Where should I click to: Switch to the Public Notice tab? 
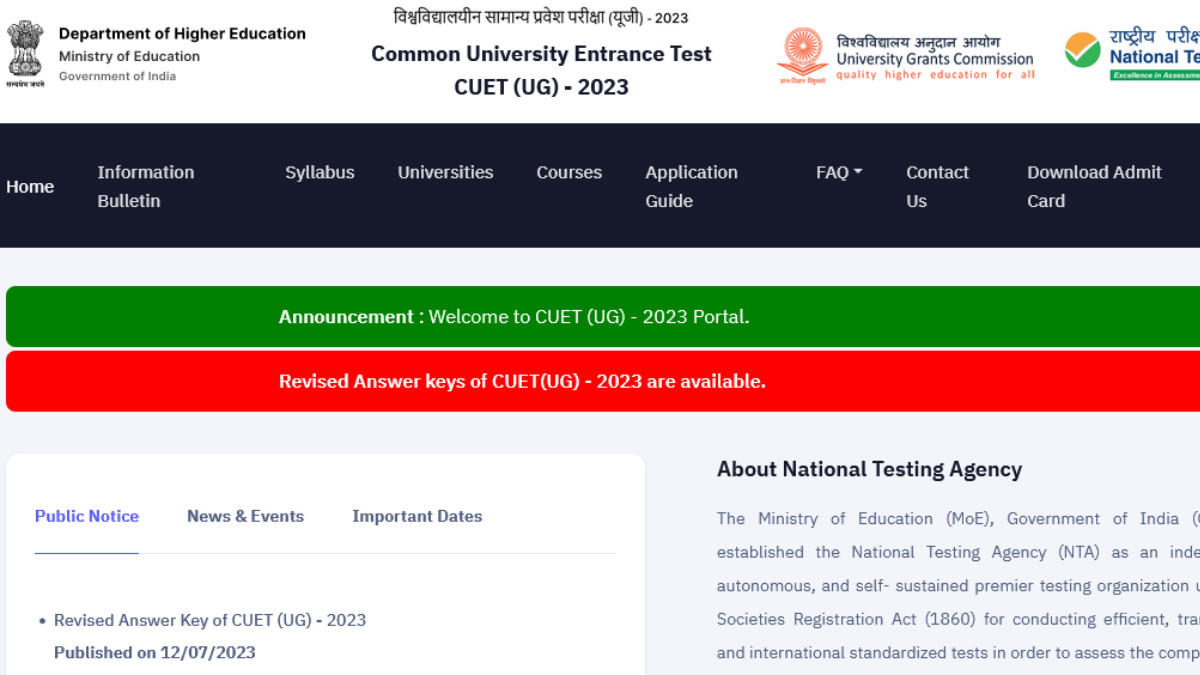(87, 516)
